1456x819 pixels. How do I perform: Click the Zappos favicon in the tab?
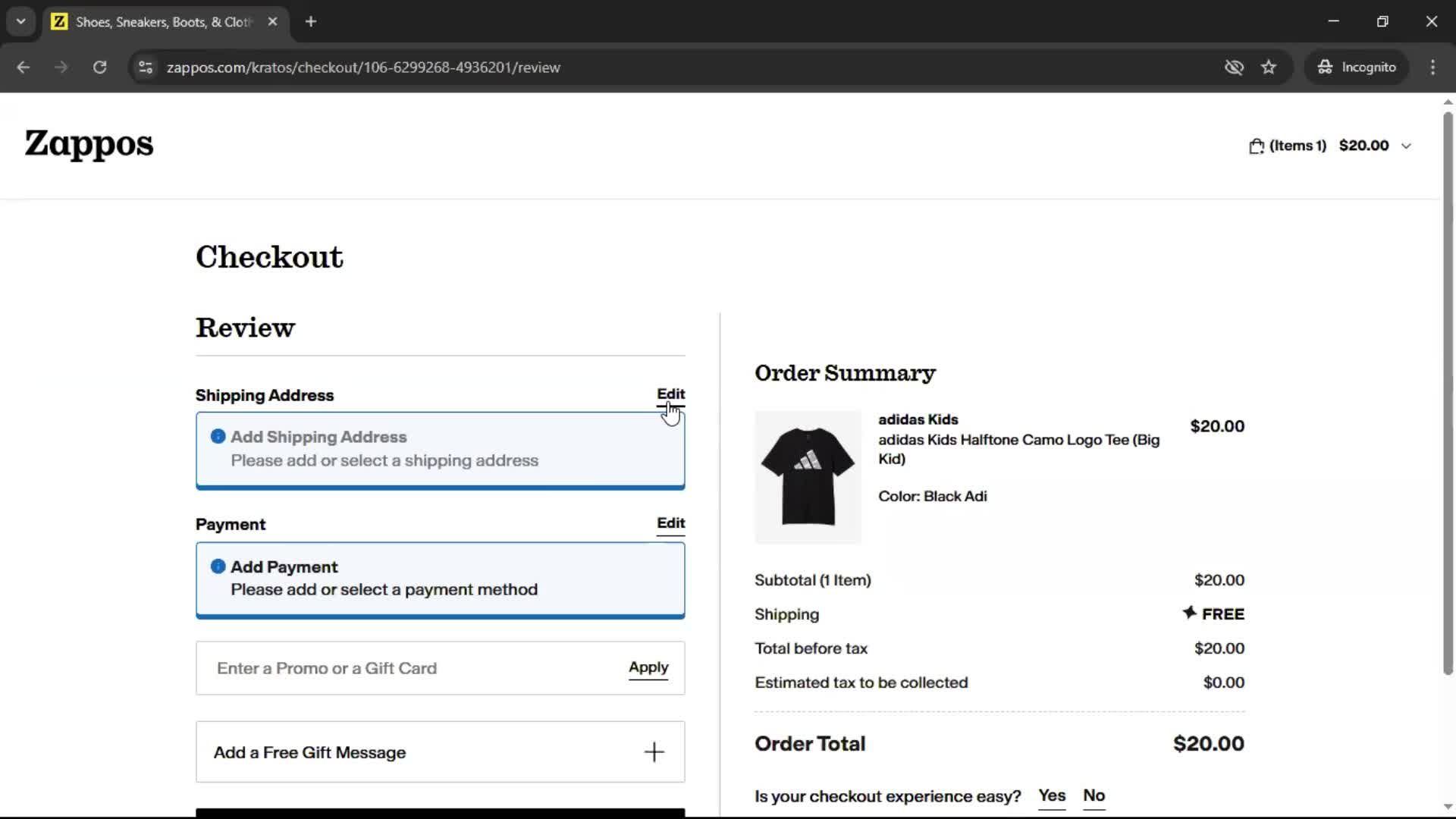(x=59, y=22)
